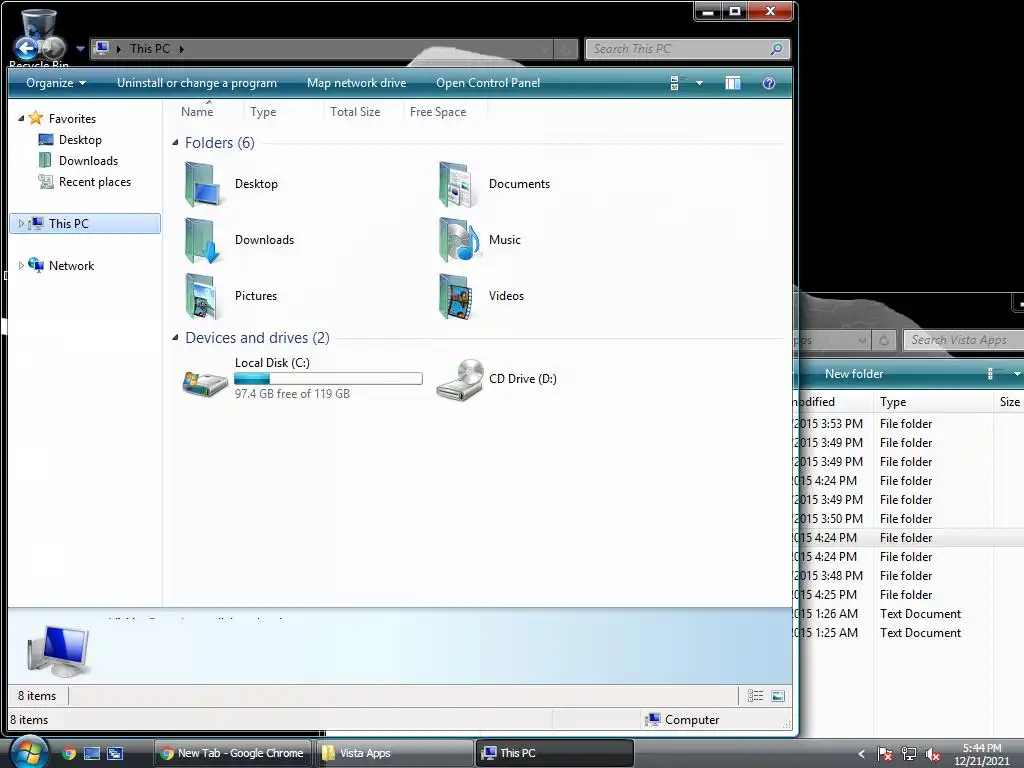Sort by the Free Space column header
This screenshot has width=1024, height=768.
(438, 112)
